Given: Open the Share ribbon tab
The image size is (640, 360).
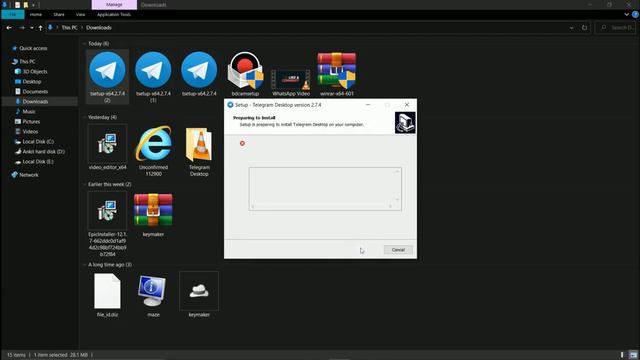Looking at the screenshot, I should pos(59,14).
